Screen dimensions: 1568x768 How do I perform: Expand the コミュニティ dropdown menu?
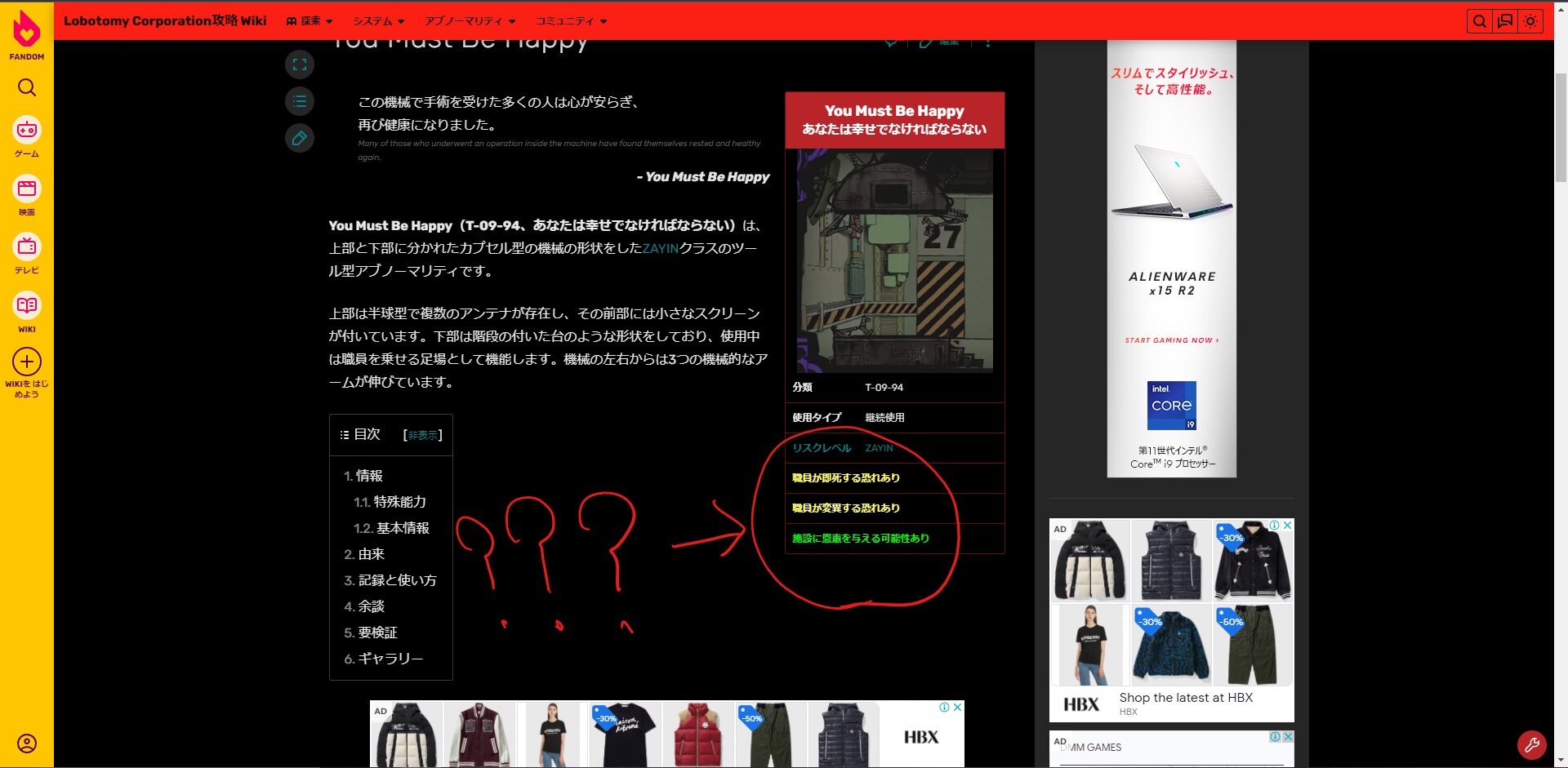(x=572, y=21)
